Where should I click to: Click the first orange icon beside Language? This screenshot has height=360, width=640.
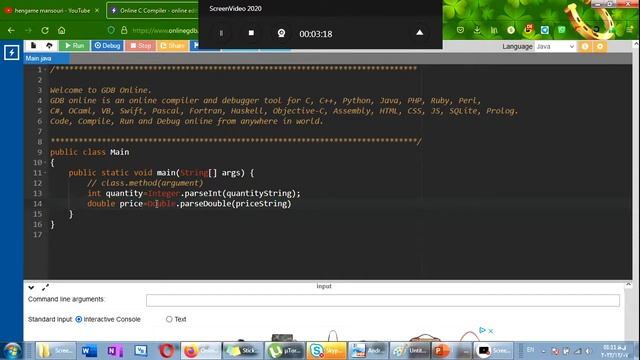click(585, 46)
